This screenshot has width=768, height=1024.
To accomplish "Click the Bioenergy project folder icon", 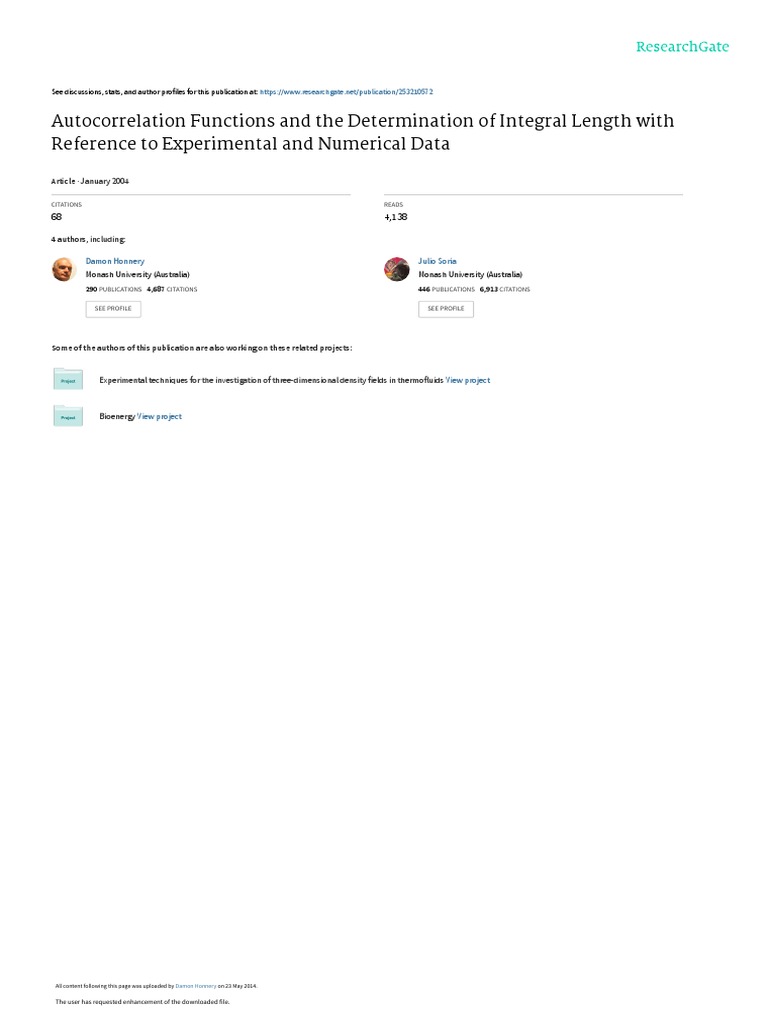I will [68, 416].
